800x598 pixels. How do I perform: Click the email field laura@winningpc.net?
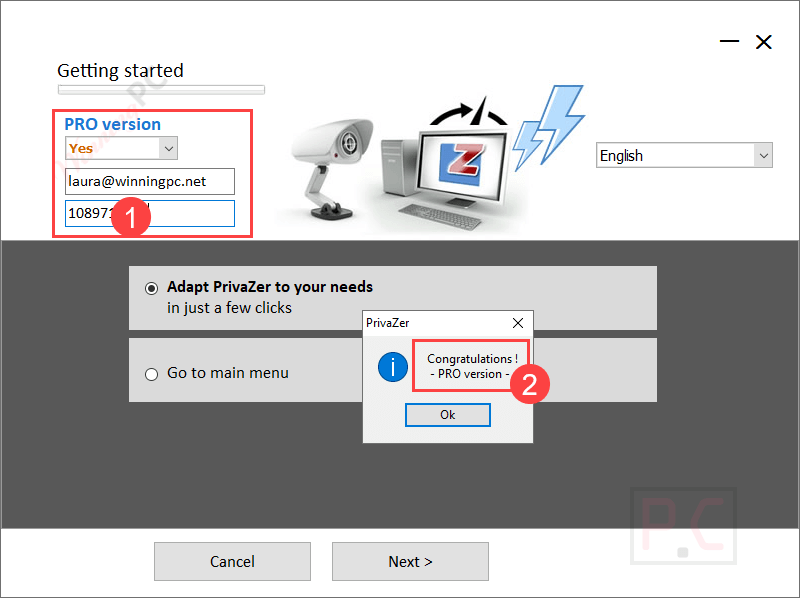(x=150, y=182)
